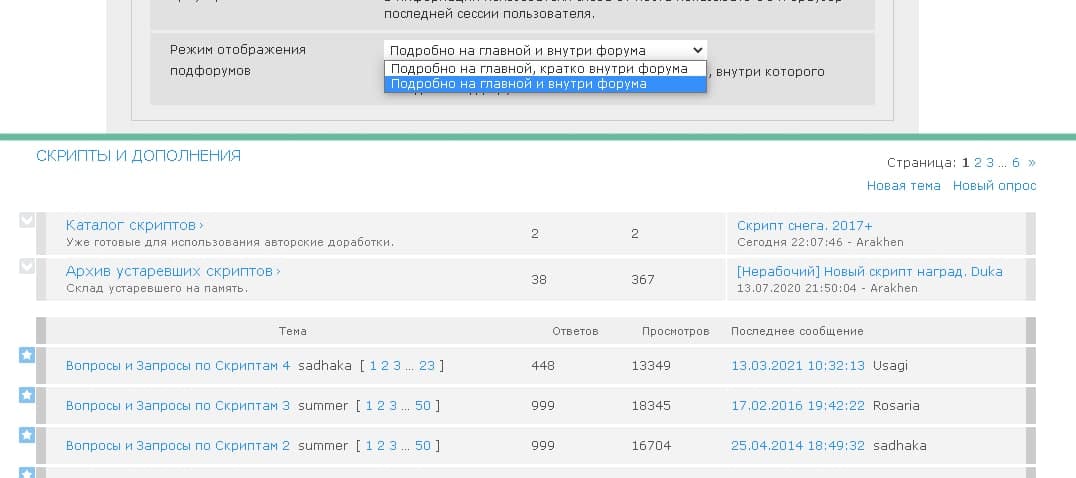Open 'Архив устаревших скриптов' subforum
The height and width of the screenshot is (478, 1076).
169,271
